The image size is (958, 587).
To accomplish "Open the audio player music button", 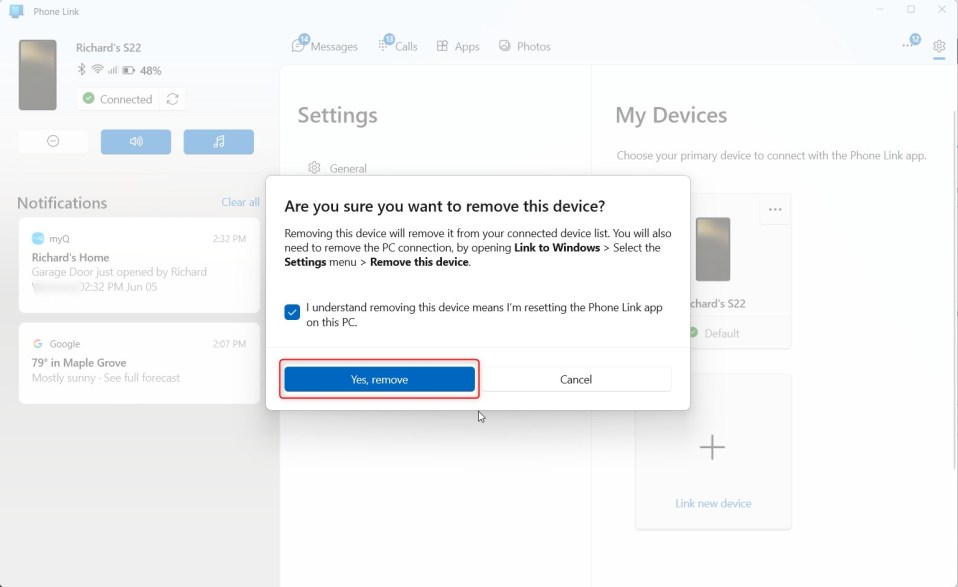I will (x=219, y=141).
